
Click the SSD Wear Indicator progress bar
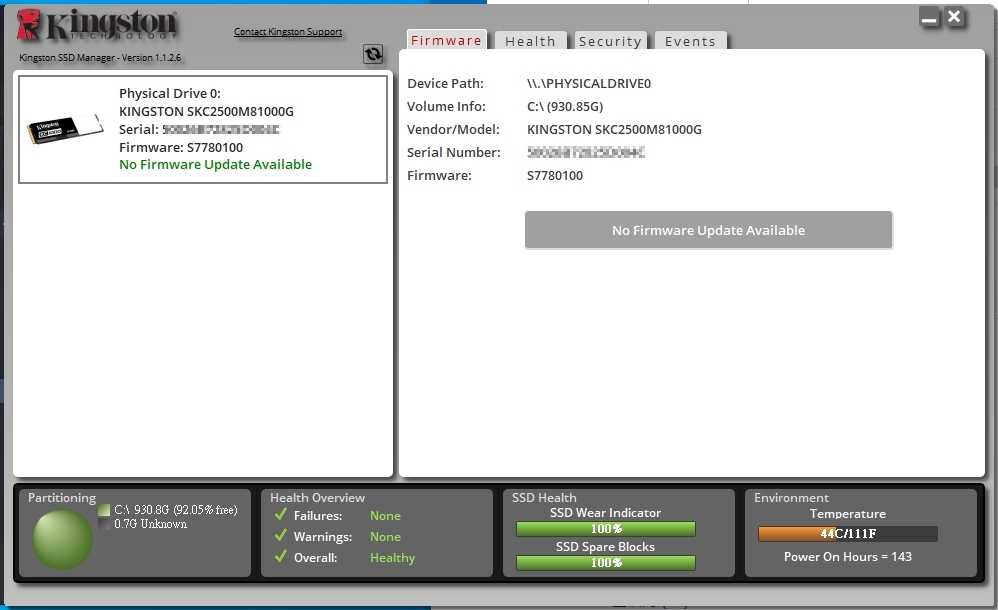point(605,528)
